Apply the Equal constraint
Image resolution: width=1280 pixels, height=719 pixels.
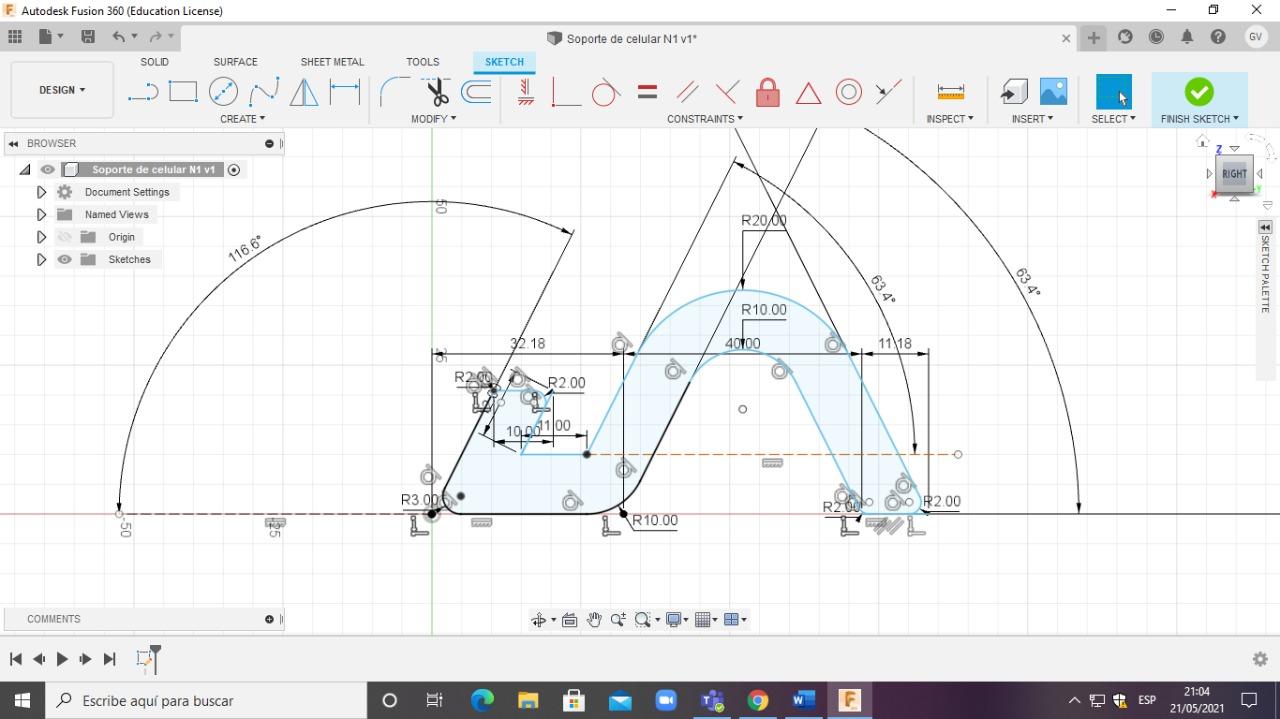647,92
